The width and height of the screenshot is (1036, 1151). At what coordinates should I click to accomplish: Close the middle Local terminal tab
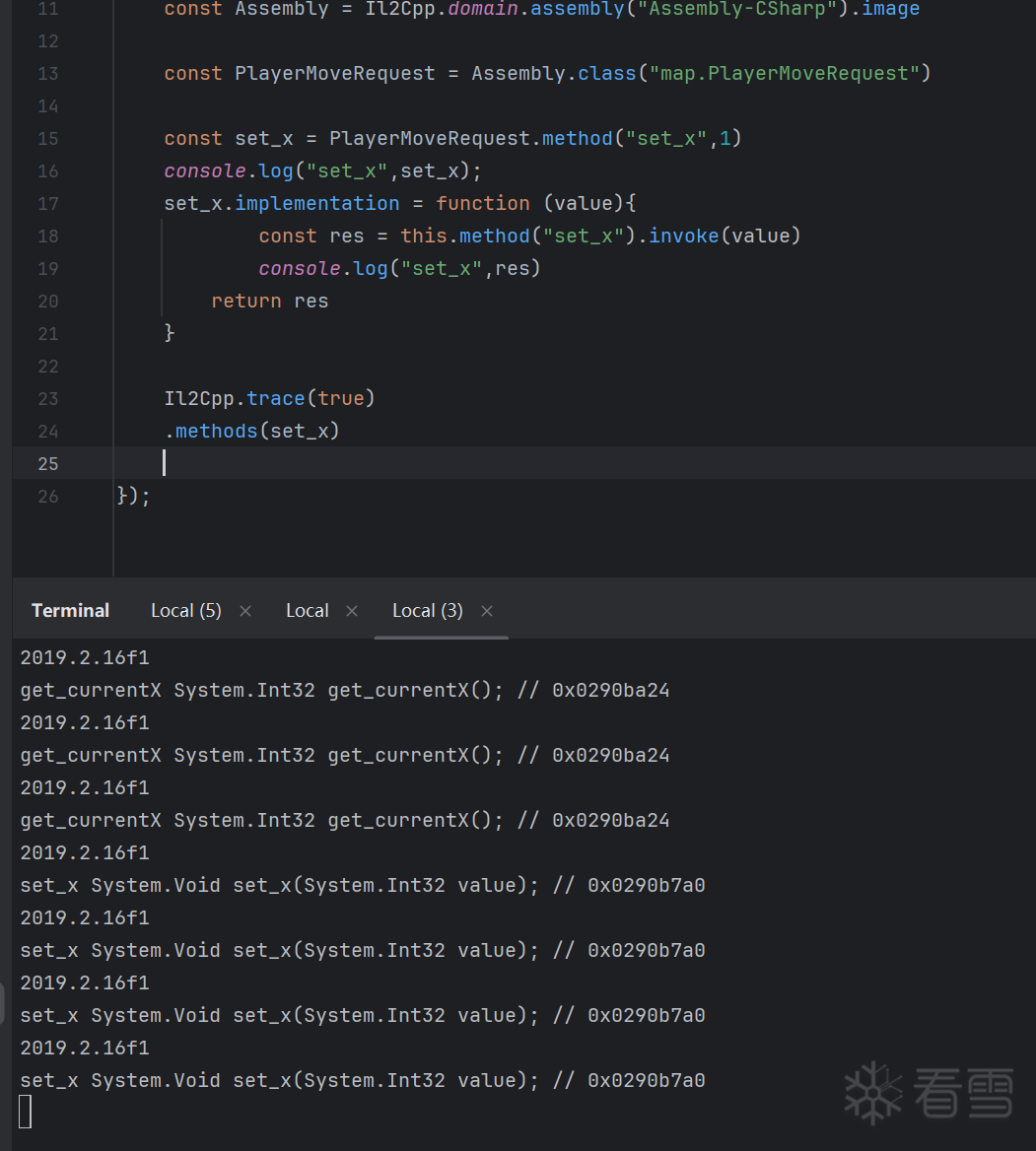coord(352,611)
